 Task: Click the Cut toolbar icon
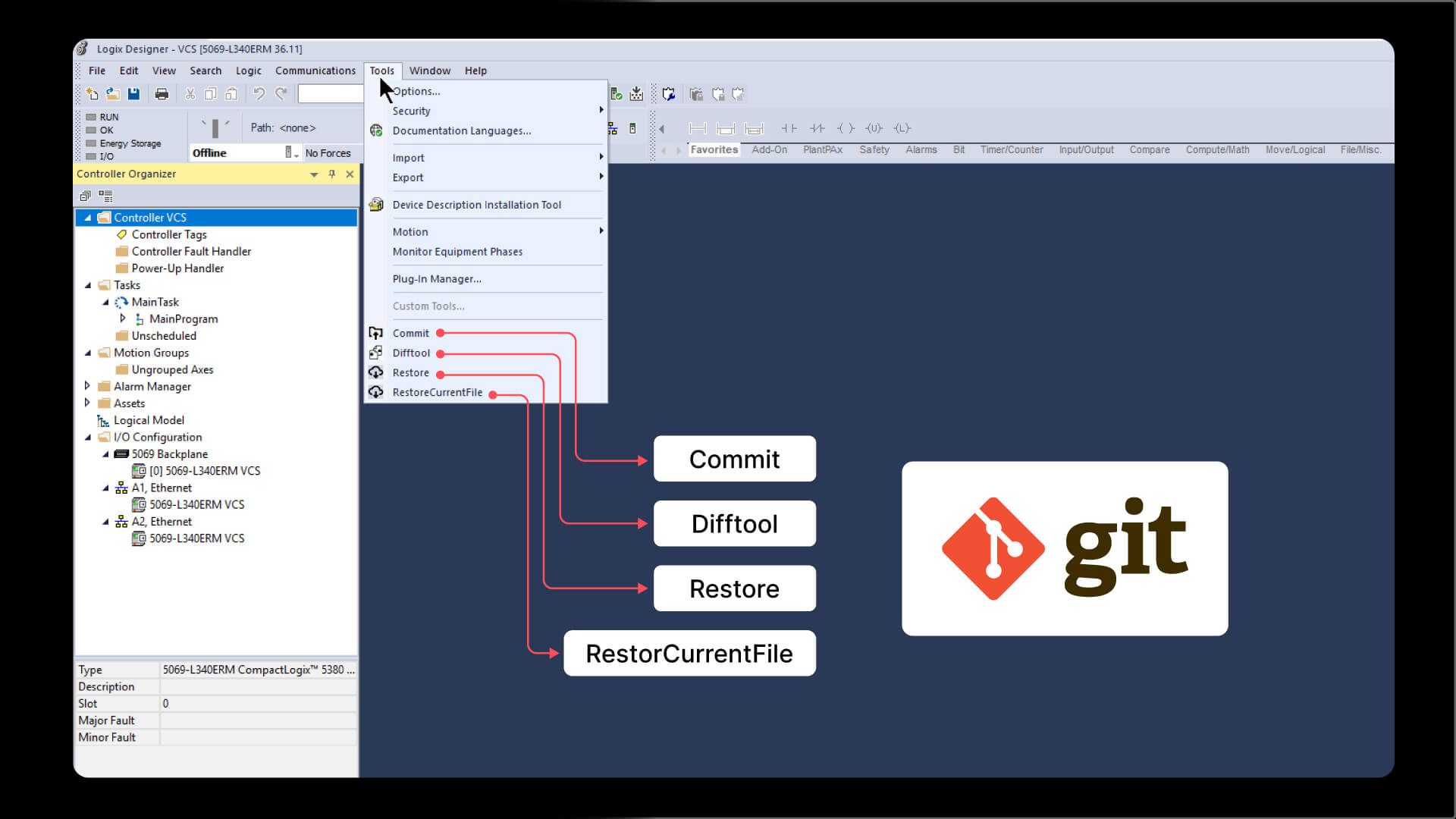click(190, 94)
